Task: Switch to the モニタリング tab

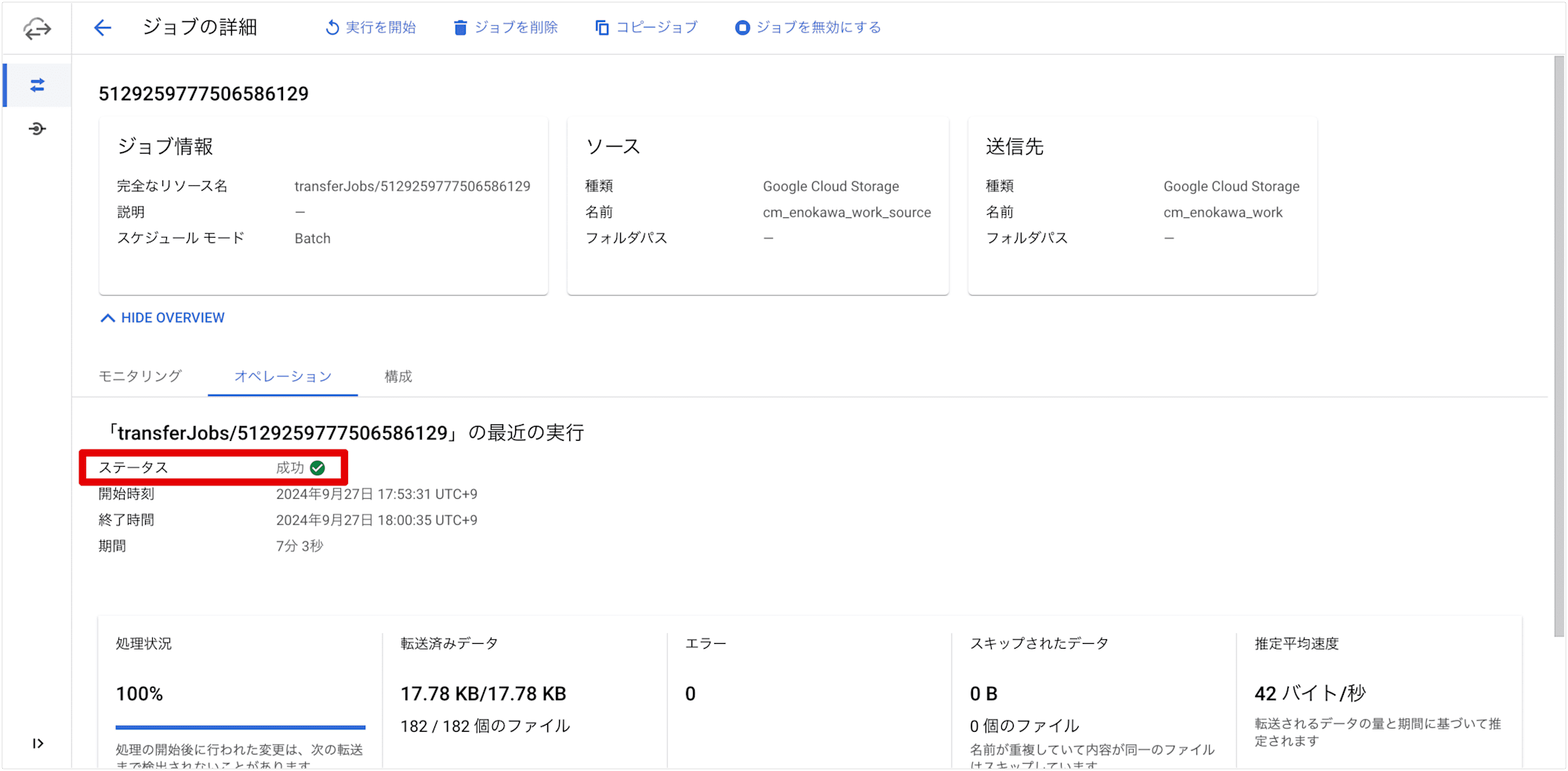Action: tap(140, 376)
